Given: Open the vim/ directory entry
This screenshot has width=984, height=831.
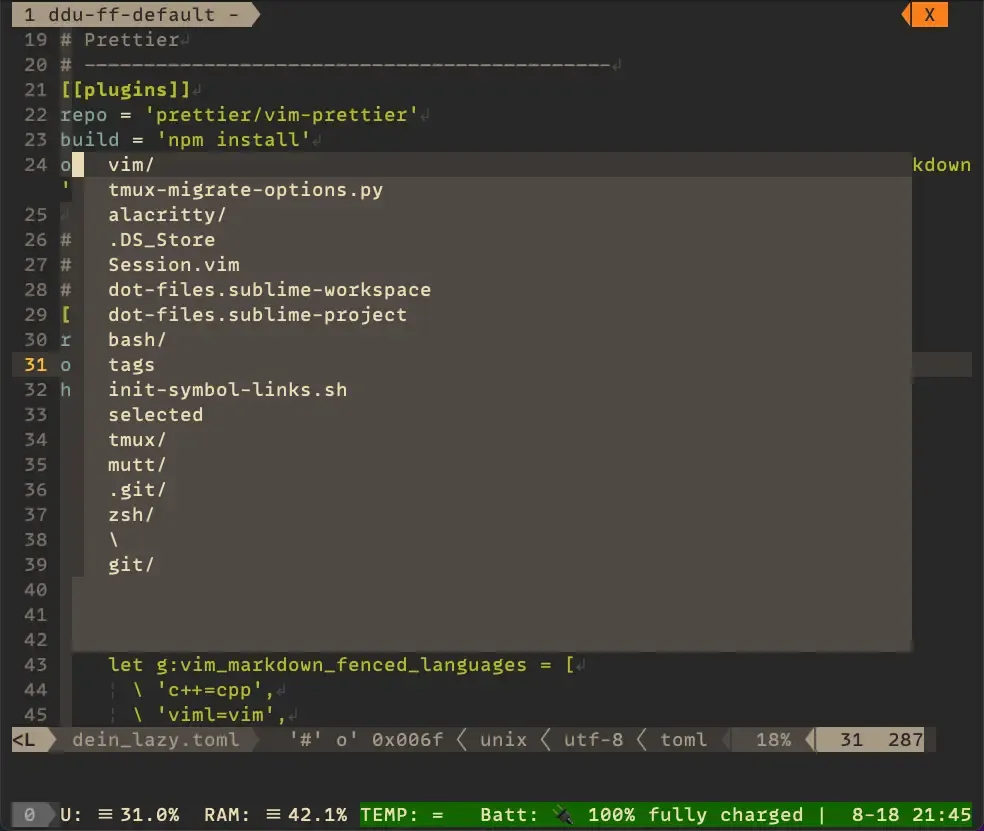Looking at the screenshot, I should 131,165.
